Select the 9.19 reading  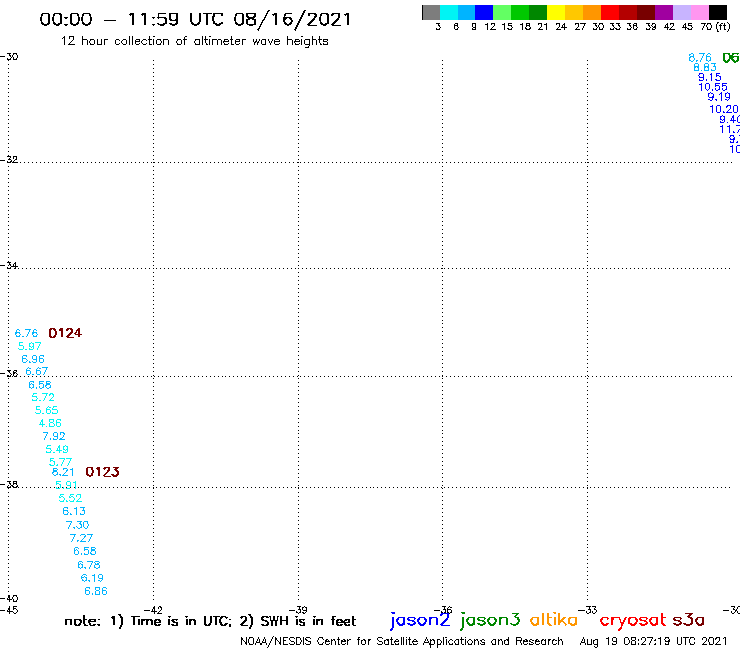click(719, 97)
